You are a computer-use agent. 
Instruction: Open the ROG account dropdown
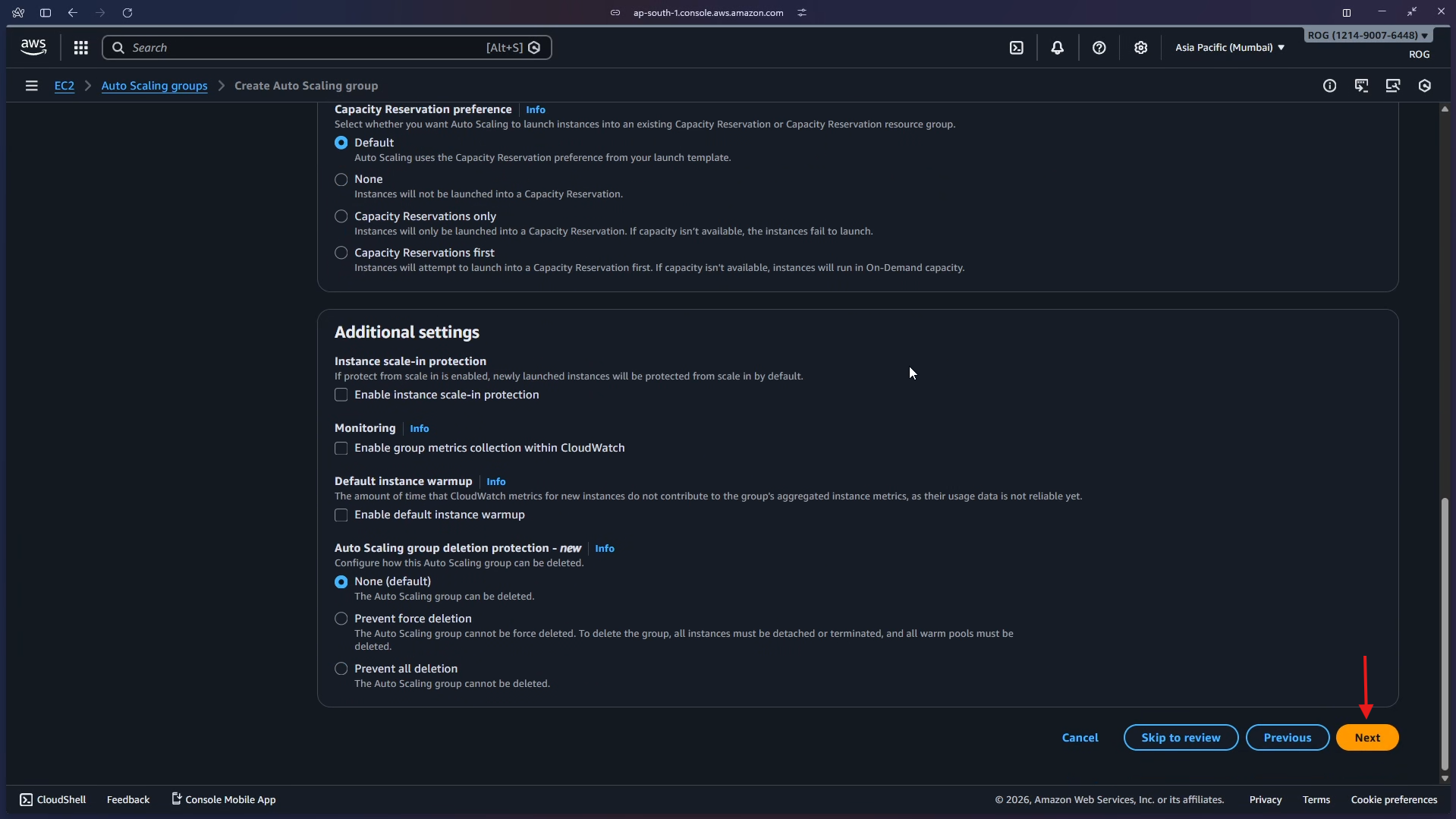pyautogui.click(x=1366, y=35)
